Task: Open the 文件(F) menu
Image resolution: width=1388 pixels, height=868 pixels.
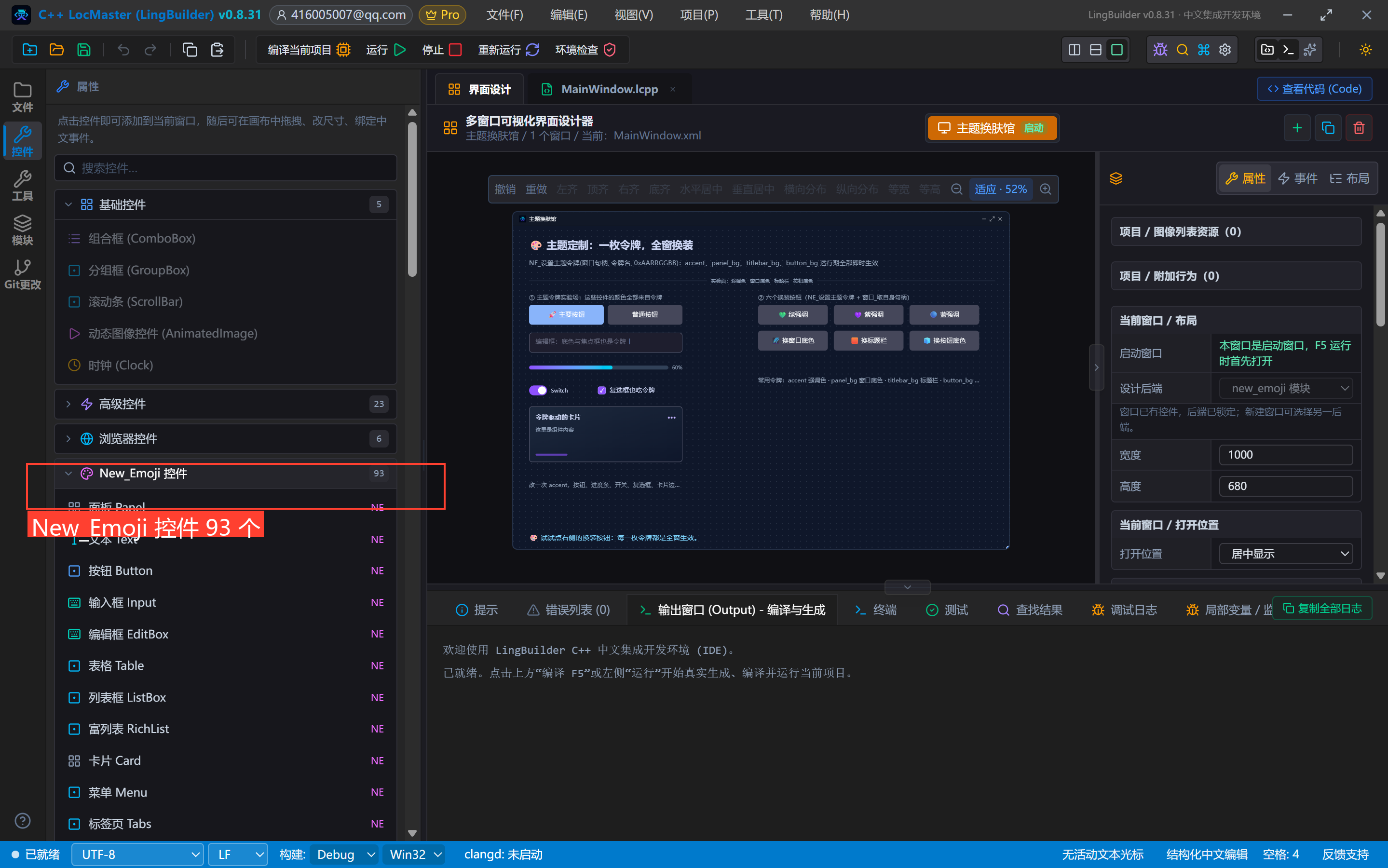Action: (504, 15)
